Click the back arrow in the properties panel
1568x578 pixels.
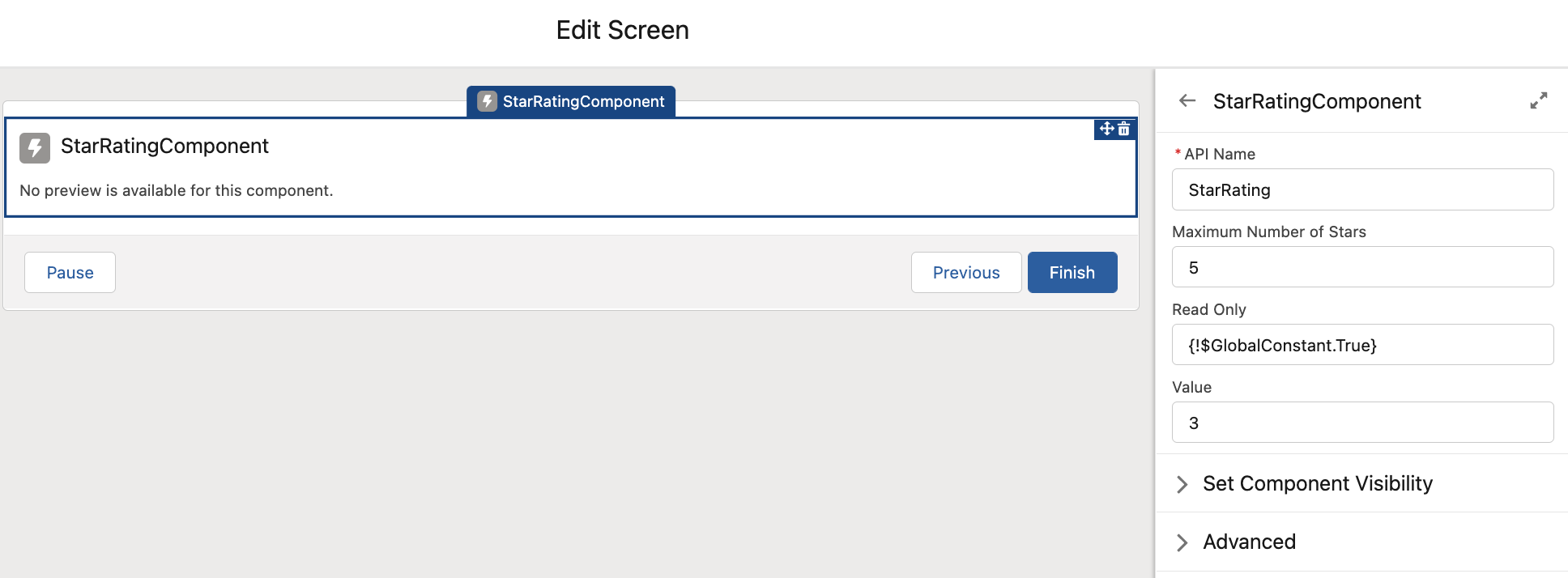(x=1187, y=100)
